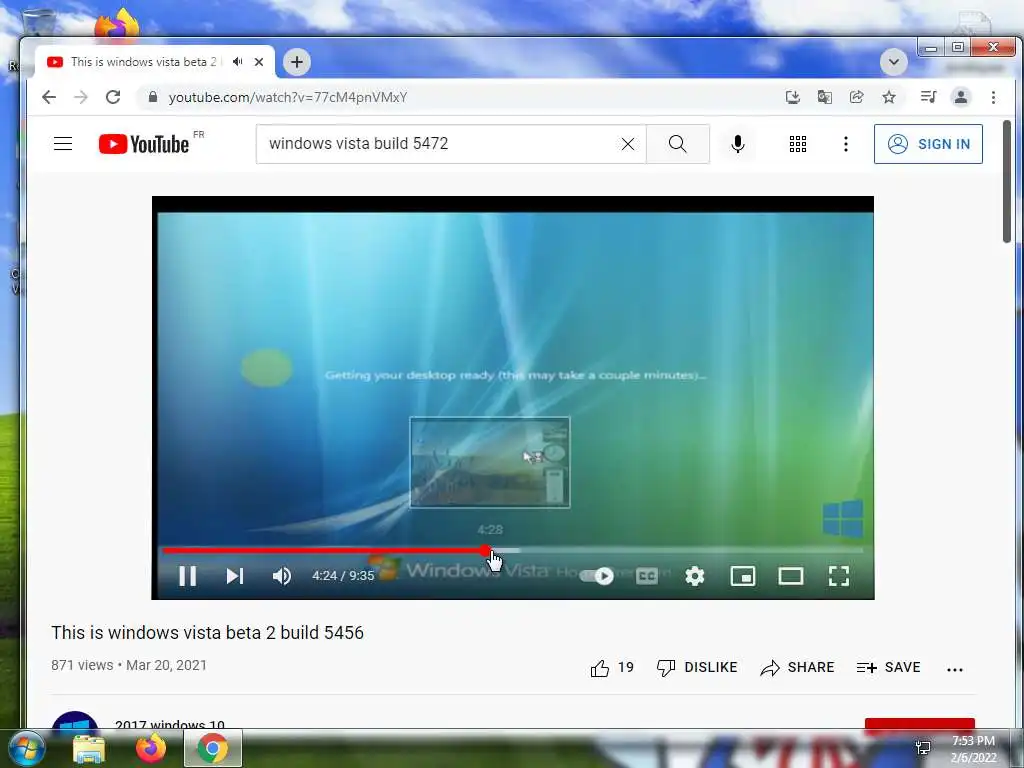The height and width of the screenshot is (768, 1024).
Task: Open the YouTube apps grid
Action: (798, 144)
